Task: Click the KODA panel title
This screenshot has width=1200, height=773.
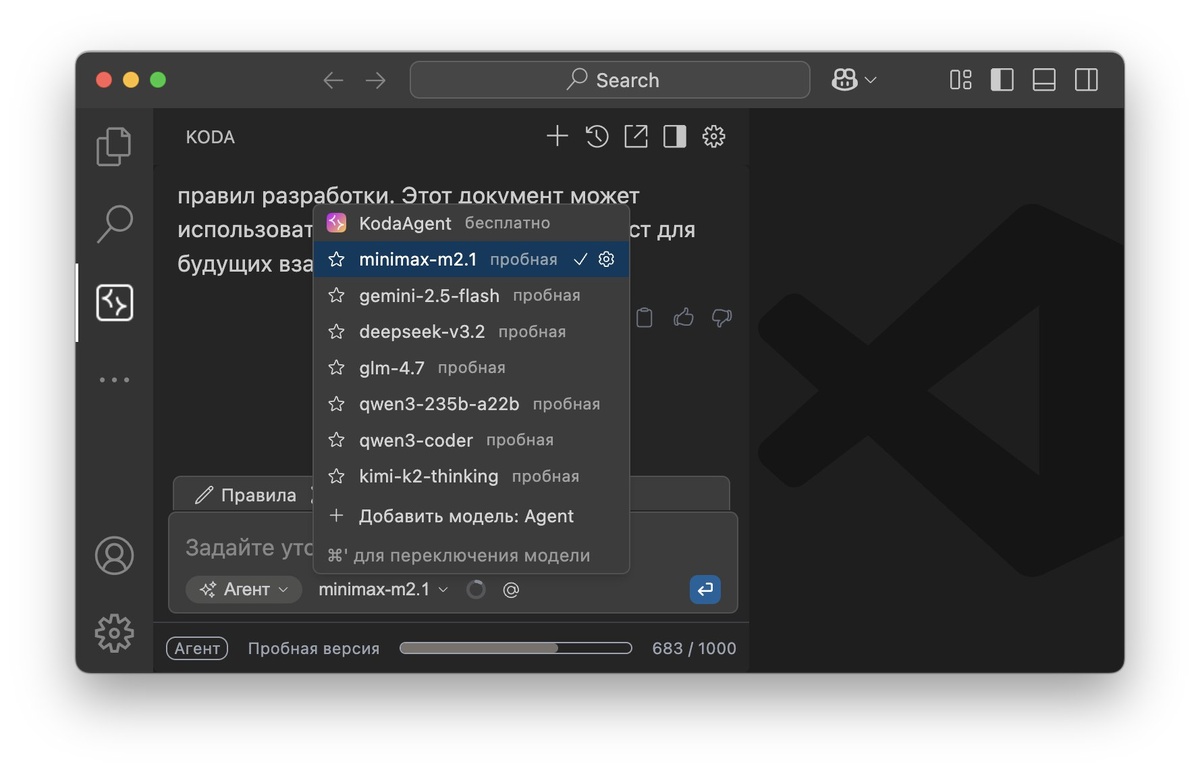Action: click(210, 137)
